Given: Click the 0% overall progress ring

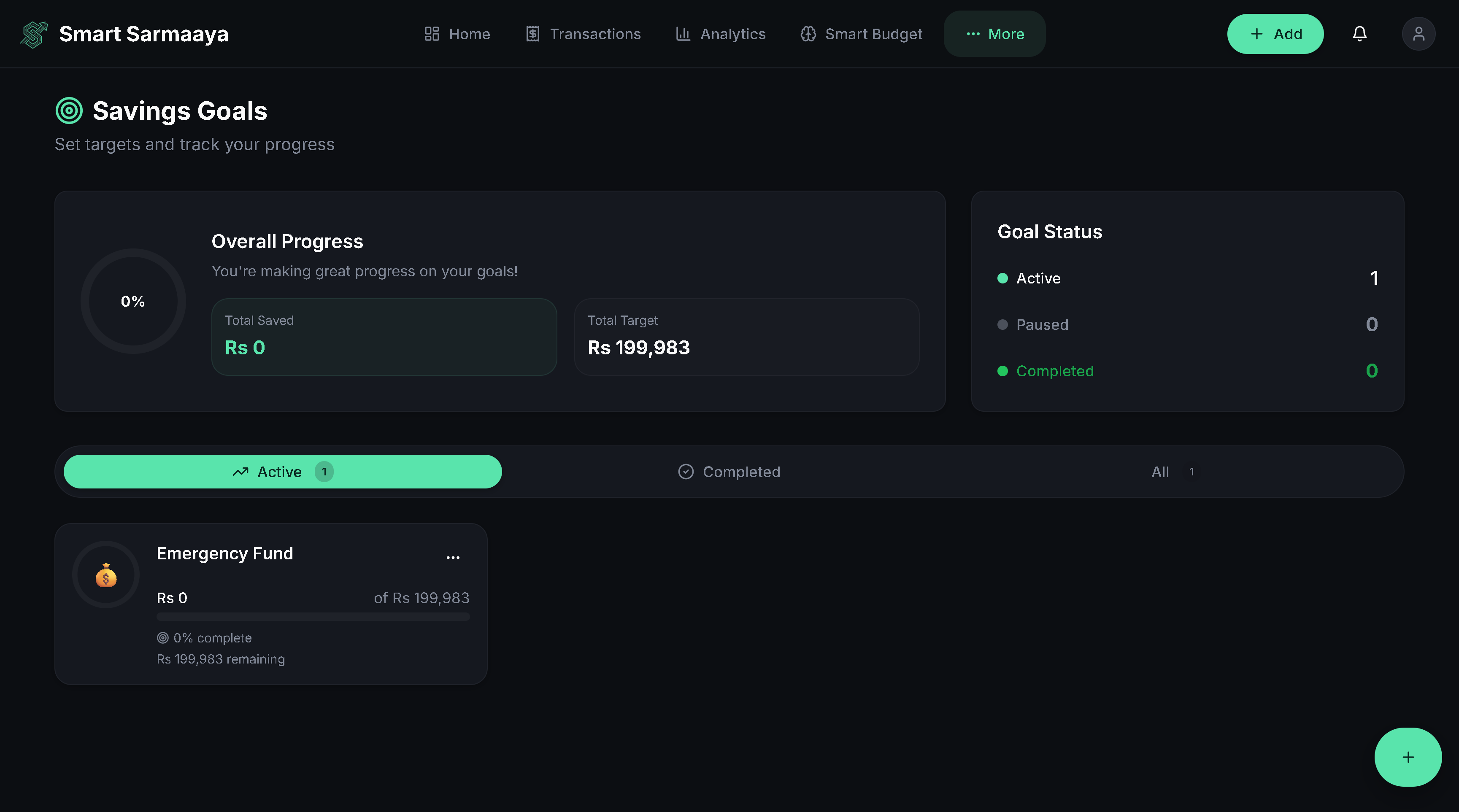Looking at the screenshot, I should [133, 301].
